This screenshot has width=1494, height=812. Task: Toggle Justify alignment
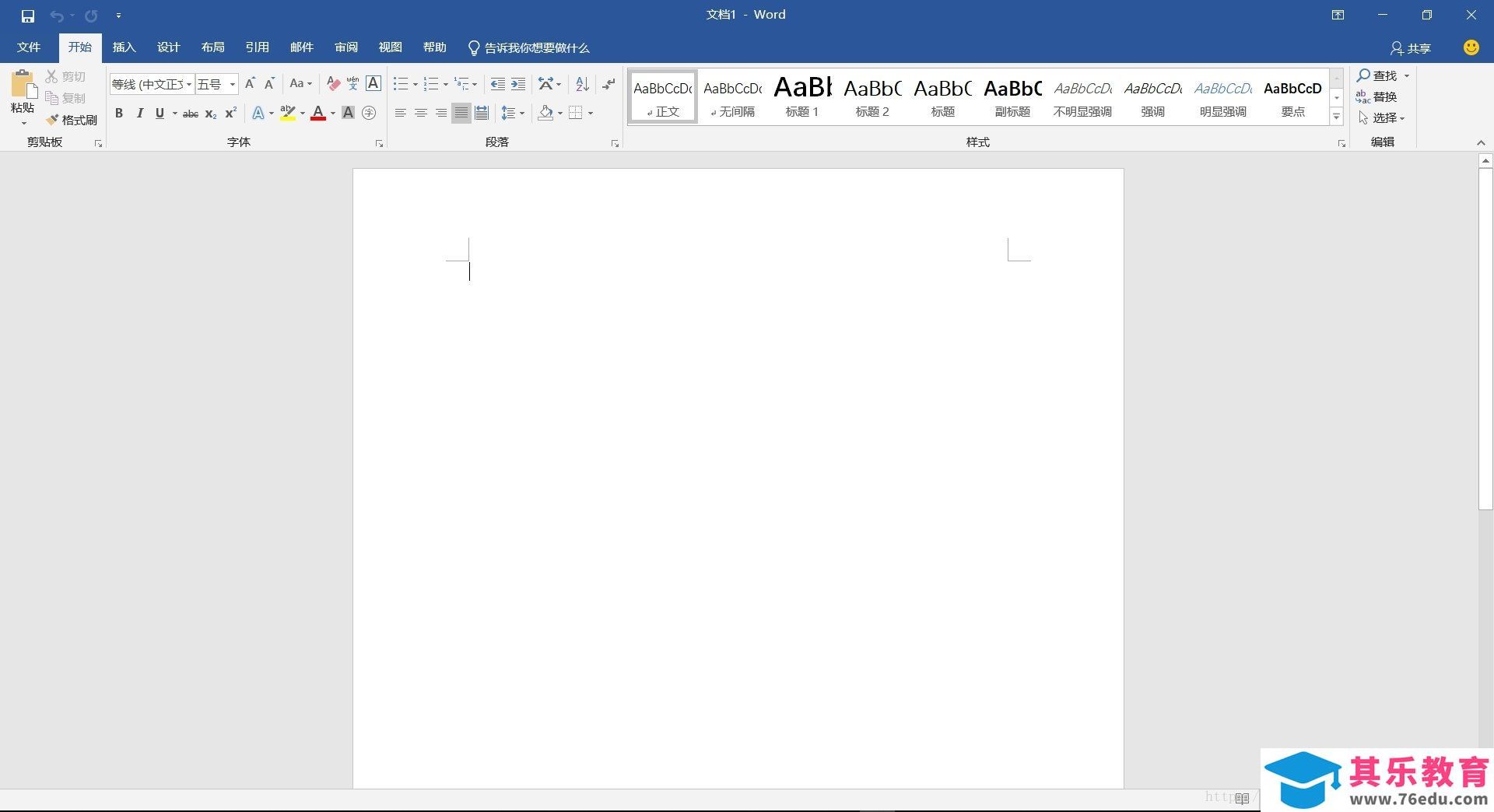click(x=461, y=113)
